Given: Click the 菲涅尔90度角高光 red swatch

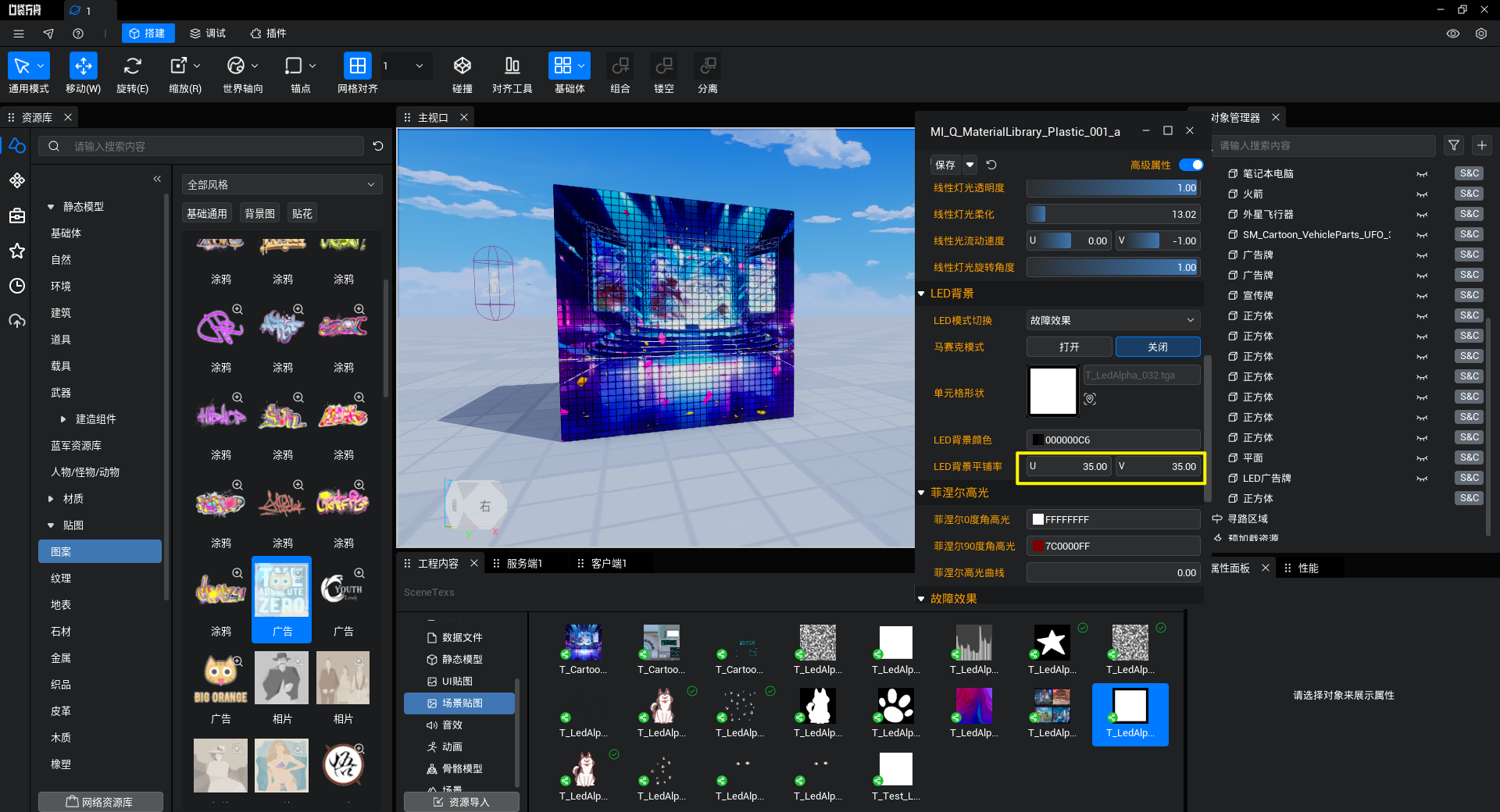Looking at the screenshot, I should click(1037, 546).
